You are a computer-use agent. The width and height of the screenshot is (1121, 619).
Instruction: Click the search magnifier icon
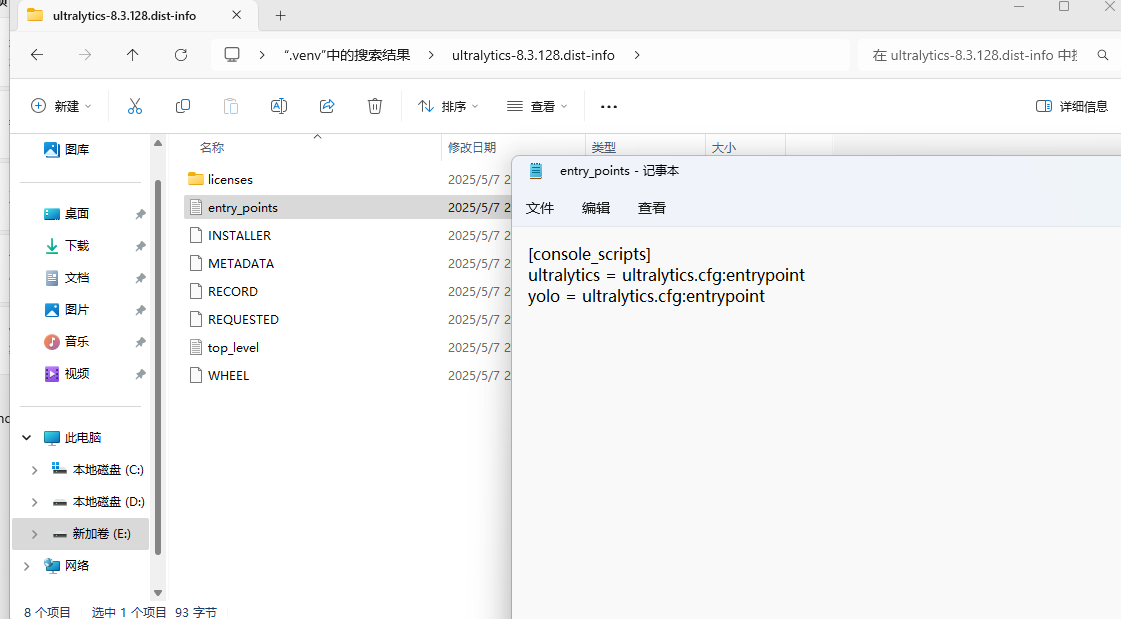click(1103, 55)
